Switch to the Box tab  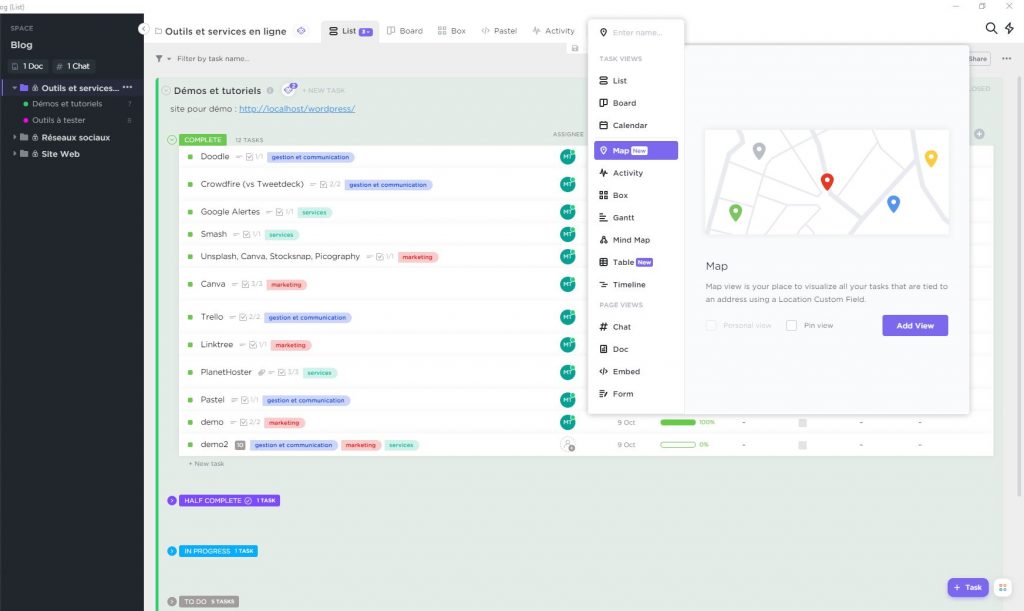(x=452, y=31)
